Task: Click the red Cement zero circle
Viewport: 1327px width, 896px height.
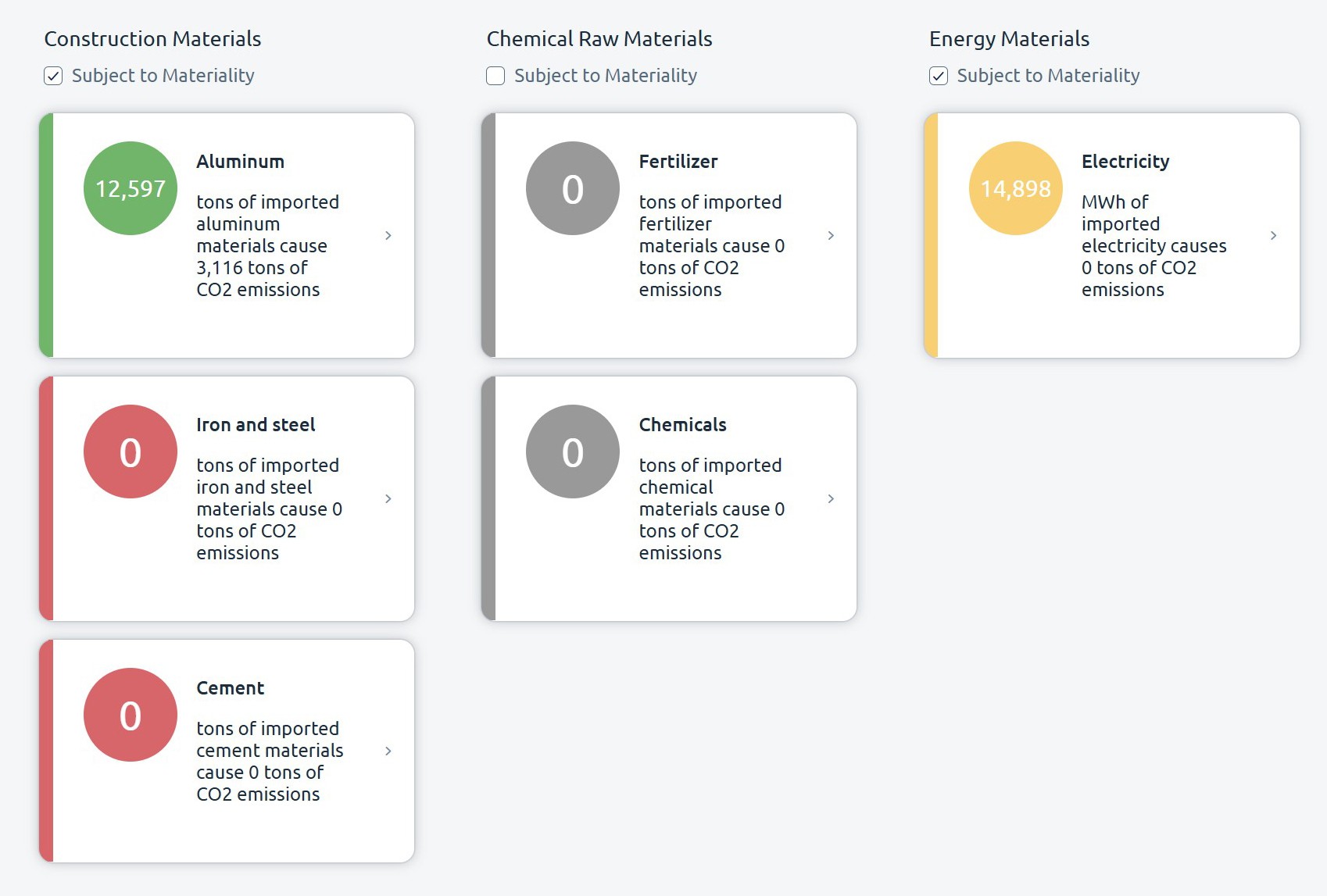Action: [131, 715]
